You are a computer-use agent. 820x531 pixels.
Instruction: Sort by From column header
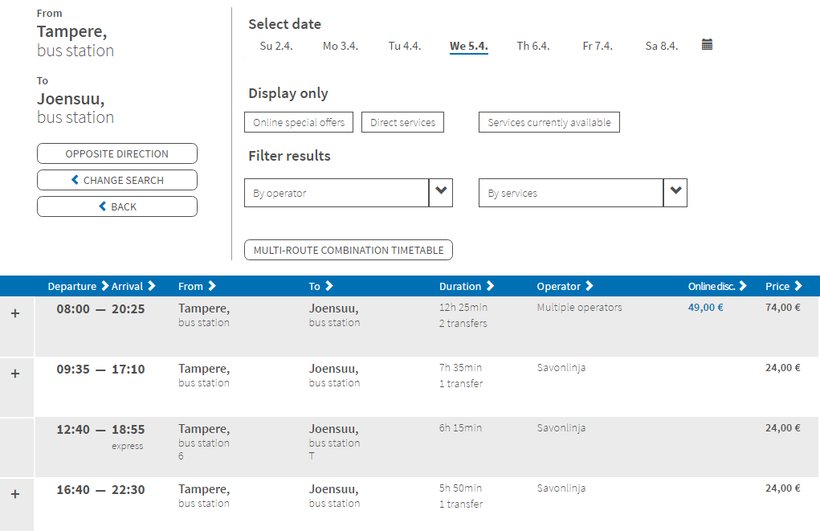click(x=197, y=287)
